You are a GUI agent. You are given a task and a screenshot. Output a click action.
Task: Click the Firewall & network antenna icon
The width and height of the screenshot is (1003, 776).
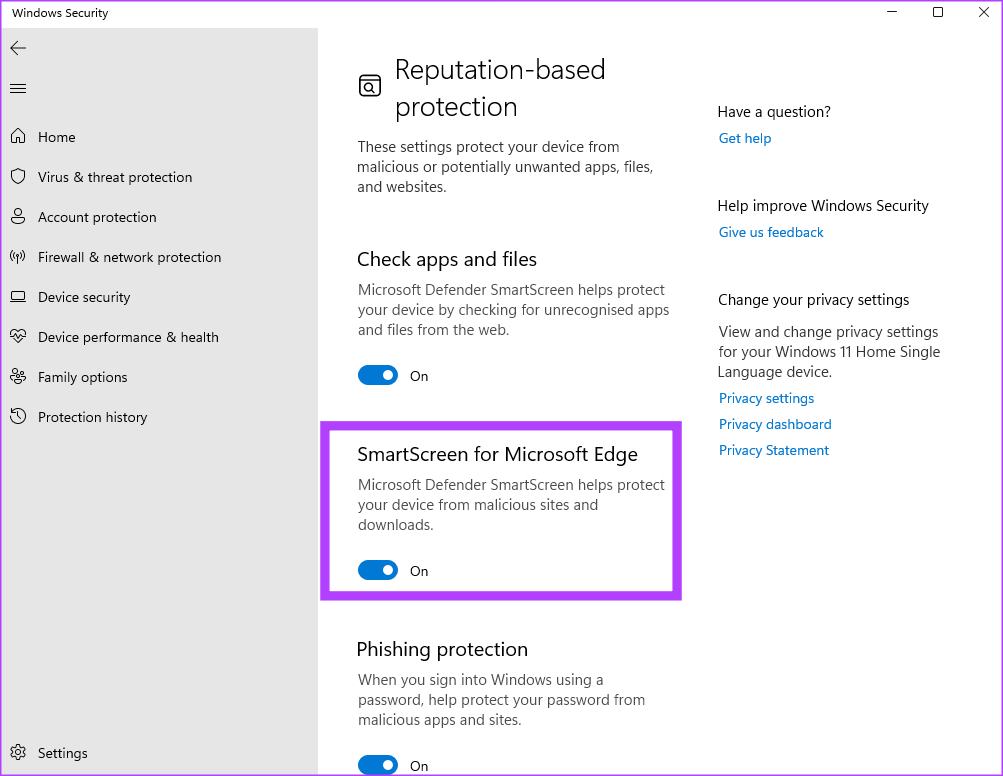[18, 257]
